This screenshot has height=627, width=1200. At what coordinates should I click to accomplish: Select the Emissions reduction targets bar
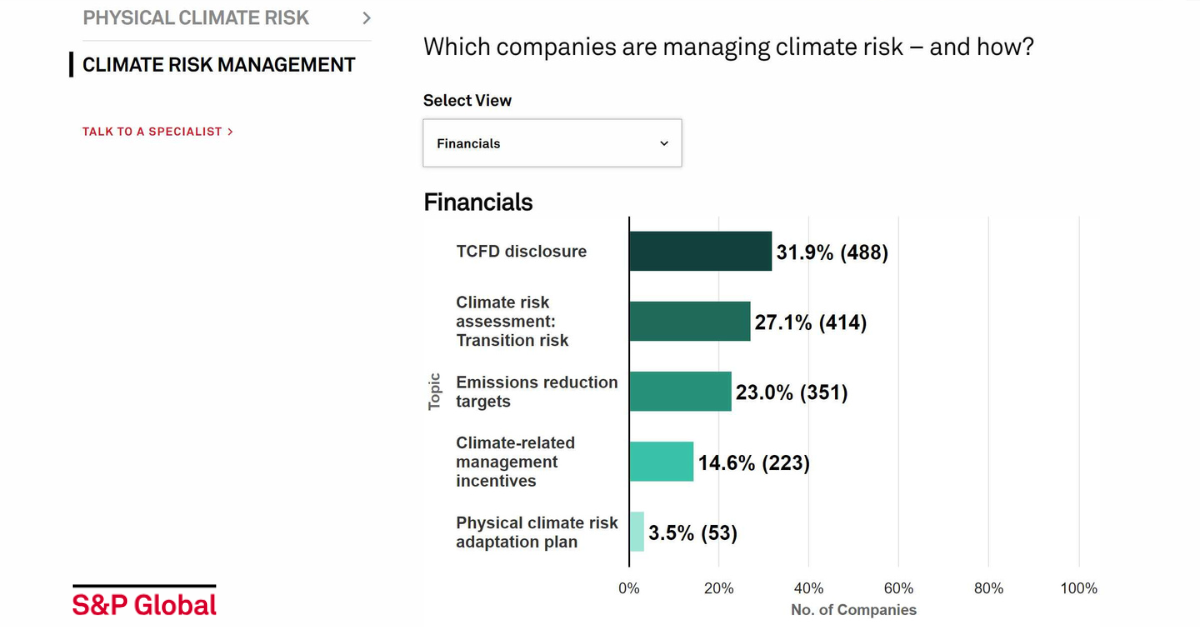click(x=680, y=391)
